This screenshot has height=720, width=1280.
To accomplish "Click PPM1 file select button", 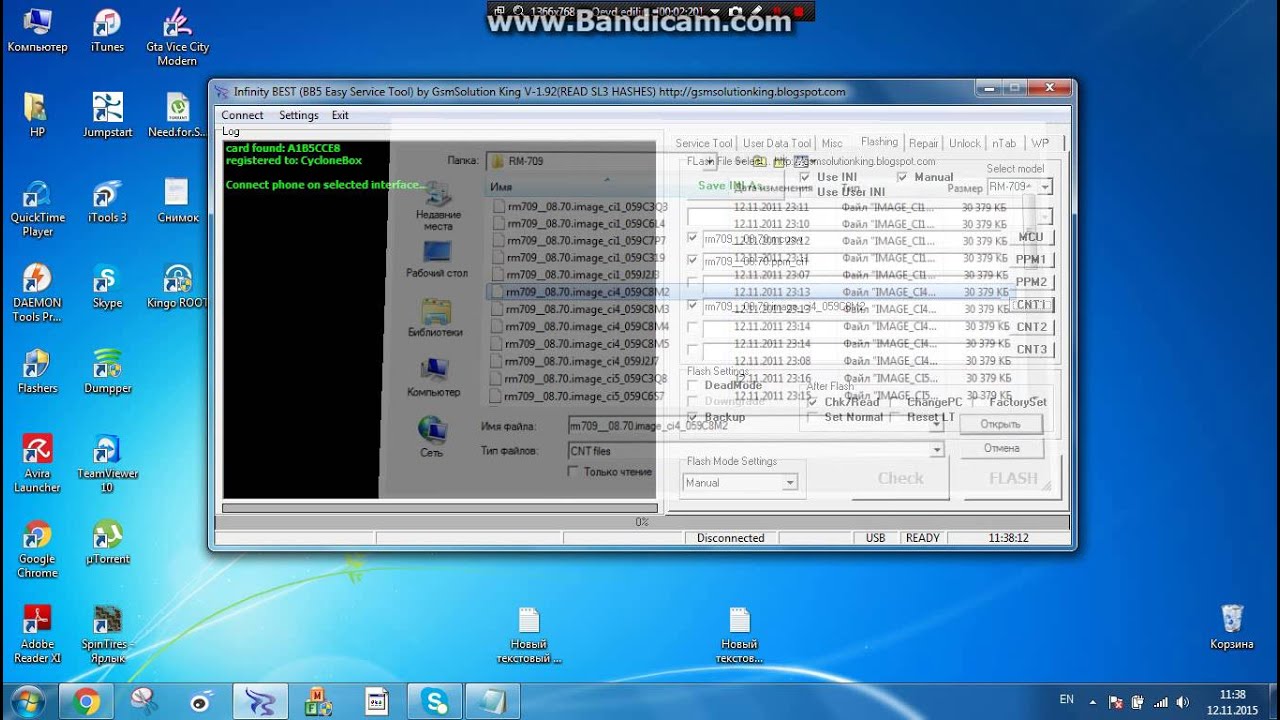I will (x=1031, y=259).
